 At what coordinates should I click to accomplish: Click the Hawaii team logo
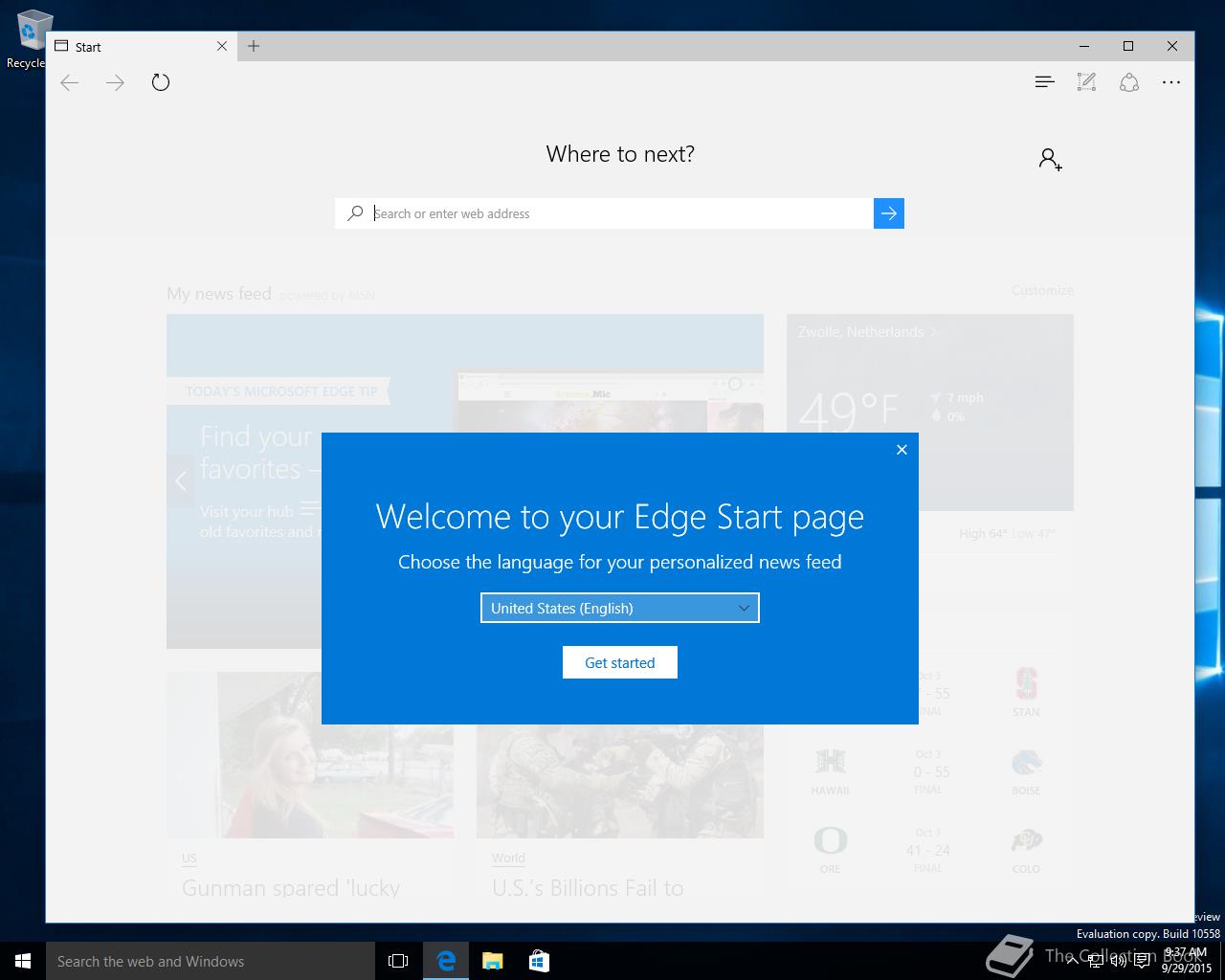click(x=830, y=763)
